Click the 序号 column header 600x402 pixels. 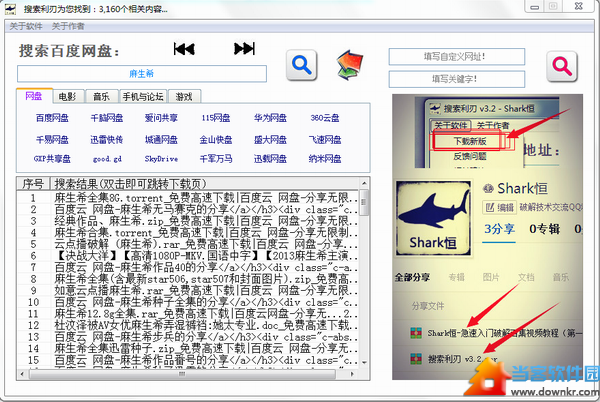pyautogui.click(x=33, y=184)
